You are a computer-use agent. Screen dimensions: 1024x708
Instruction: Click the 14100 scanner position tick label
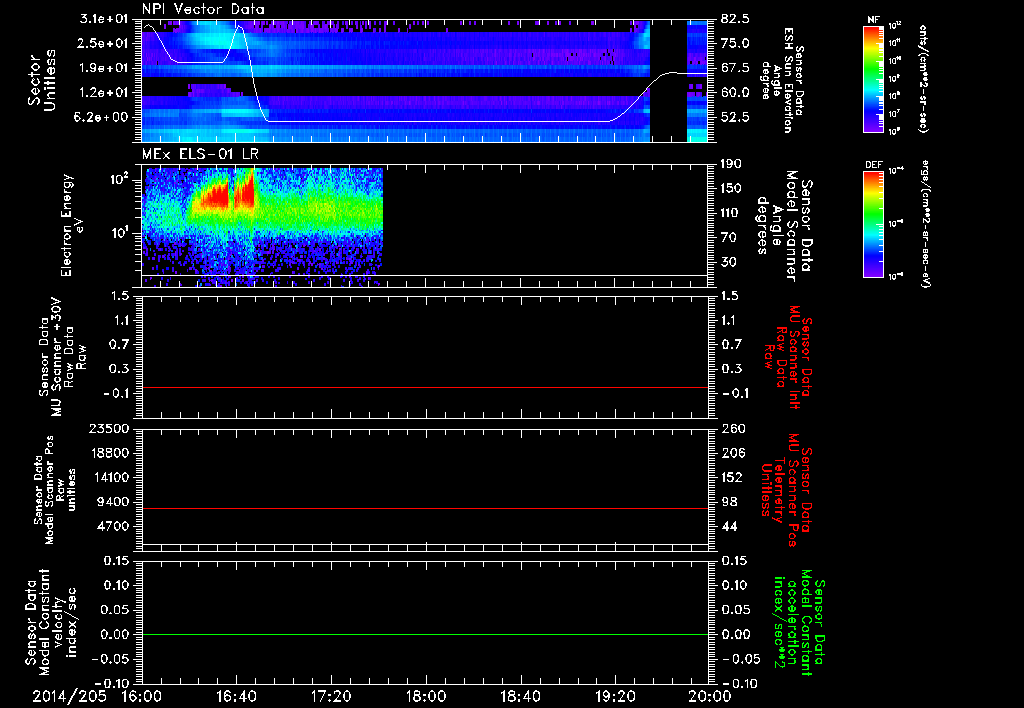coord(111,477)
